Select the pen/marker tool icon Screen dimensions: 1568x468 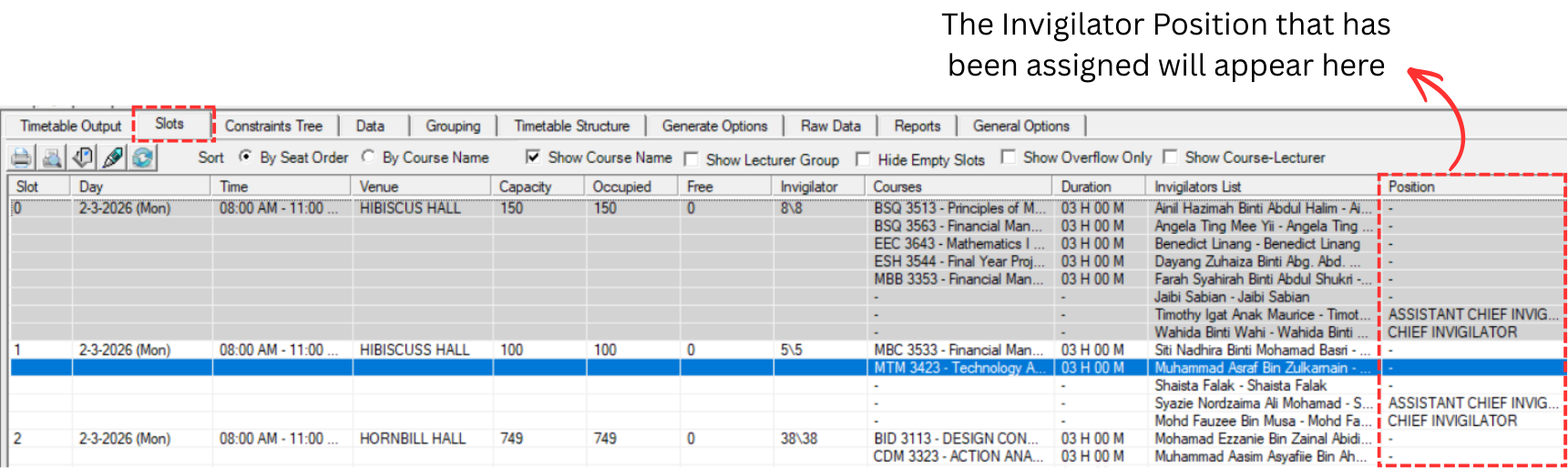coord(112,158)
